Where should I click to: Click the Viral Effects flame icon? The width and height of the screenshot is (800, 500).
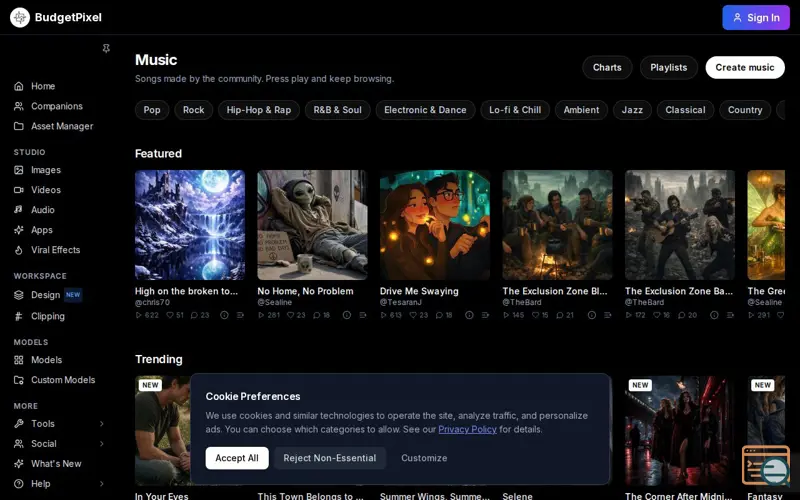[19, 250]
